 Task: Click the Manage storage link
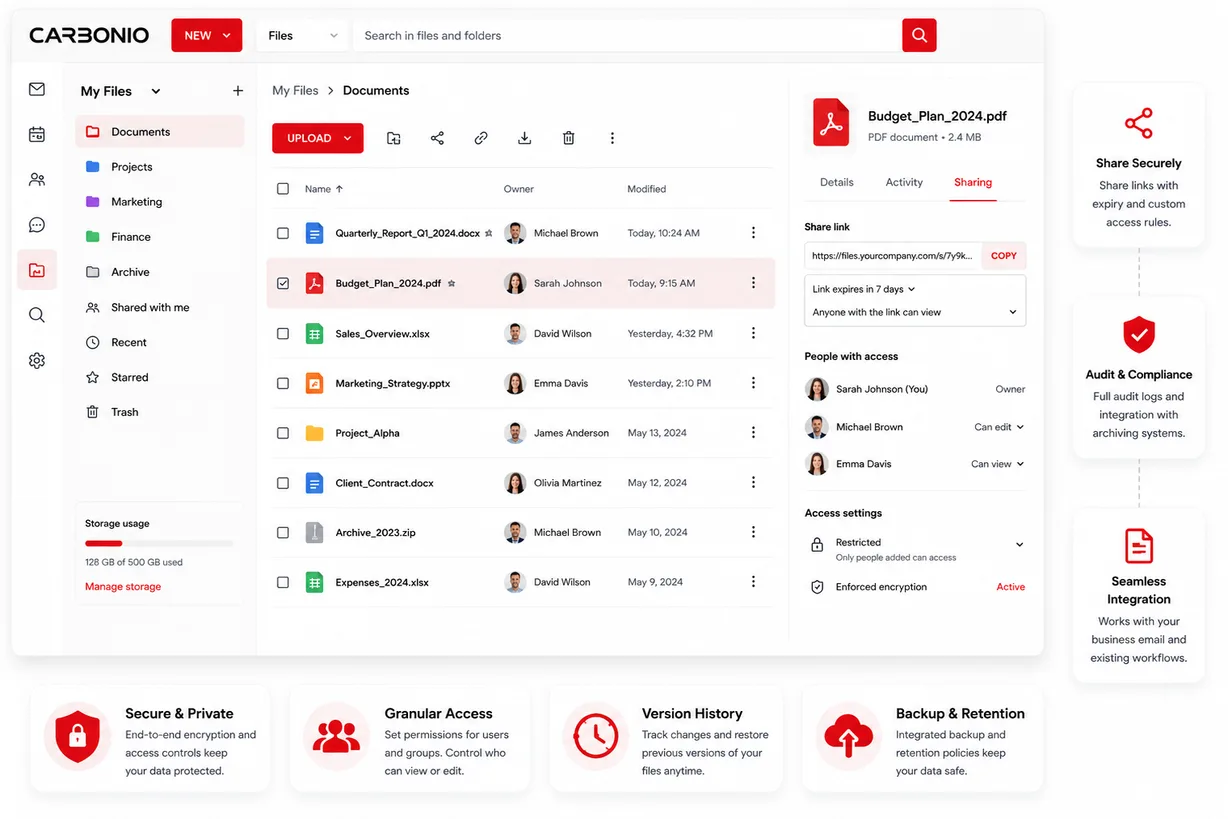tap(123, 587)
